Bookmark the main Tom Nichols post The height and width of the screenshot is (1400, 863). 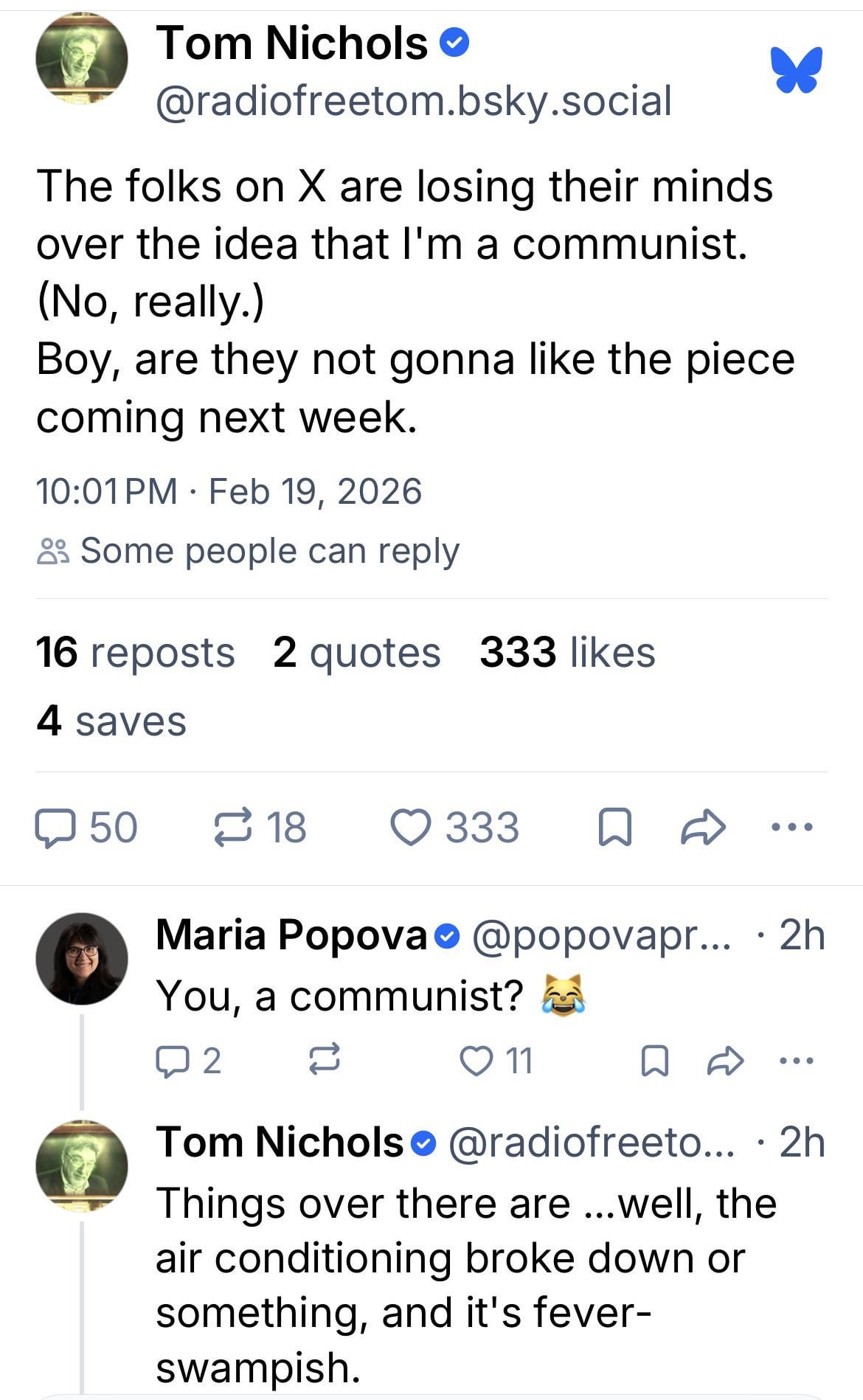point(615,828)
